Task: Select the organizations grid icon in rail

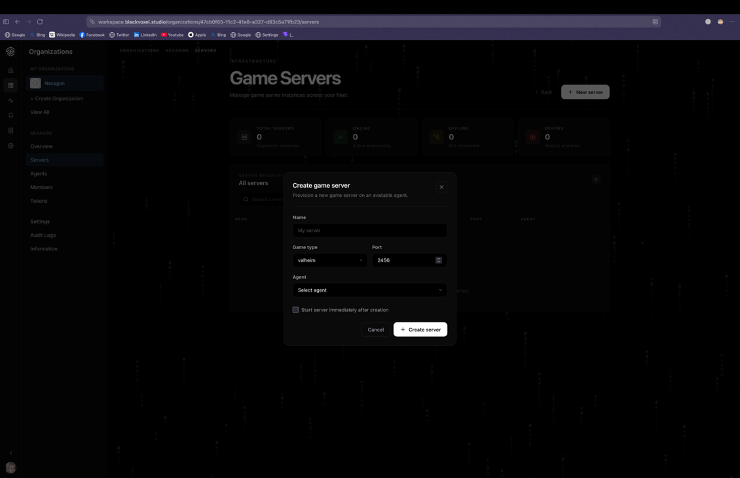Action: click(10, 85)
